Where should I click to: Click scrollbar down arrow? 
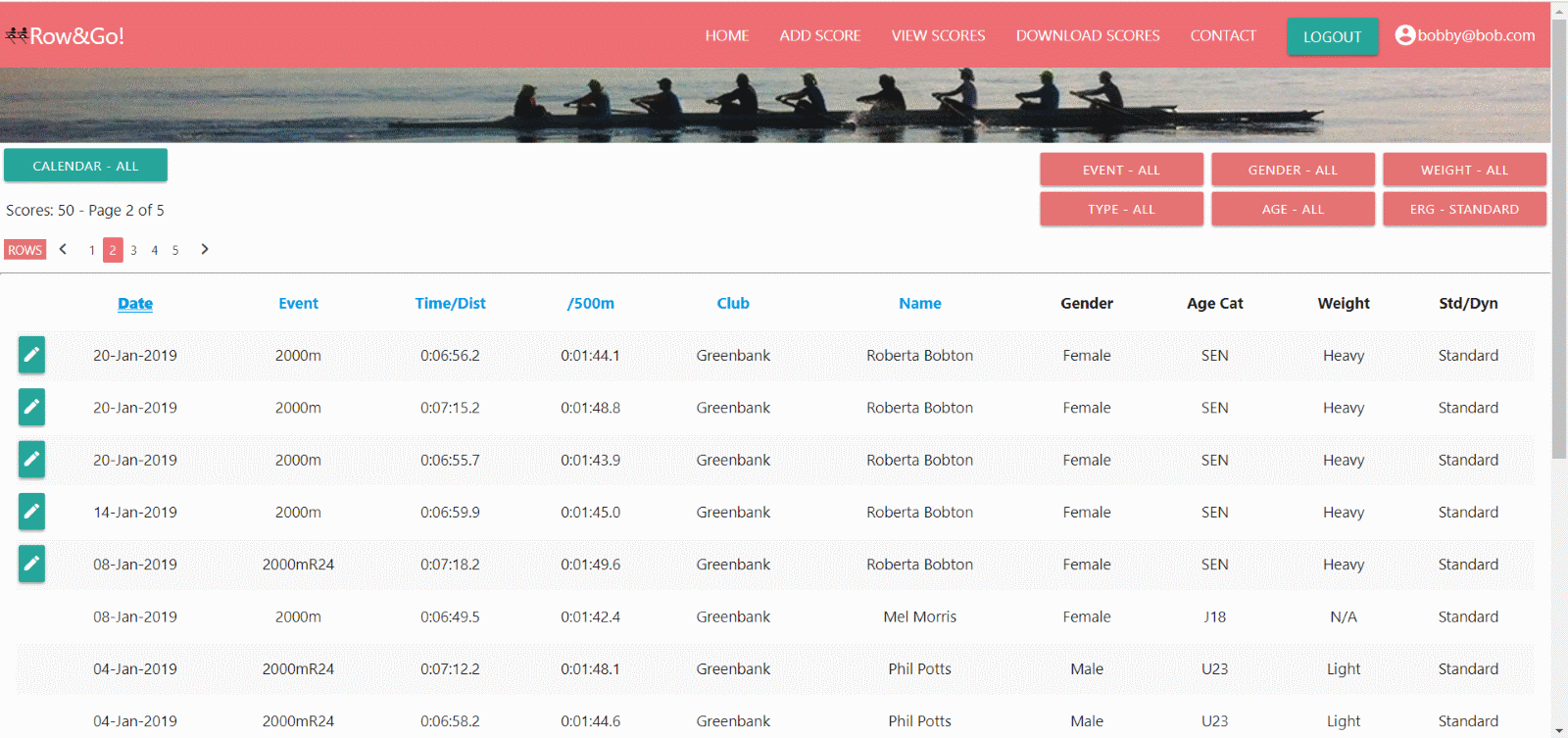[x=1559, y=731]
